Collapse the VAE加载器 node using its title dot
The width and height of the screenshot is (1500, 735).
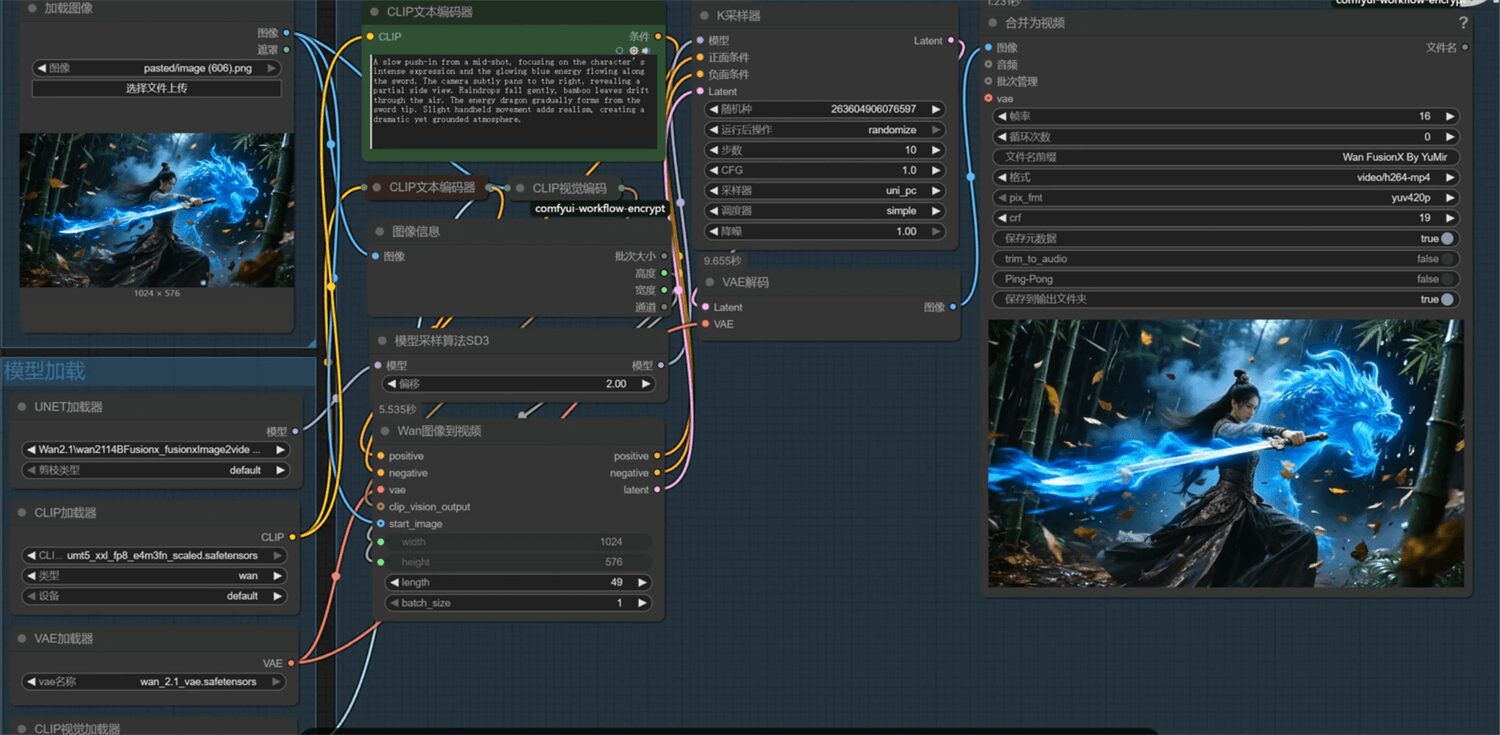pos(21,638)
